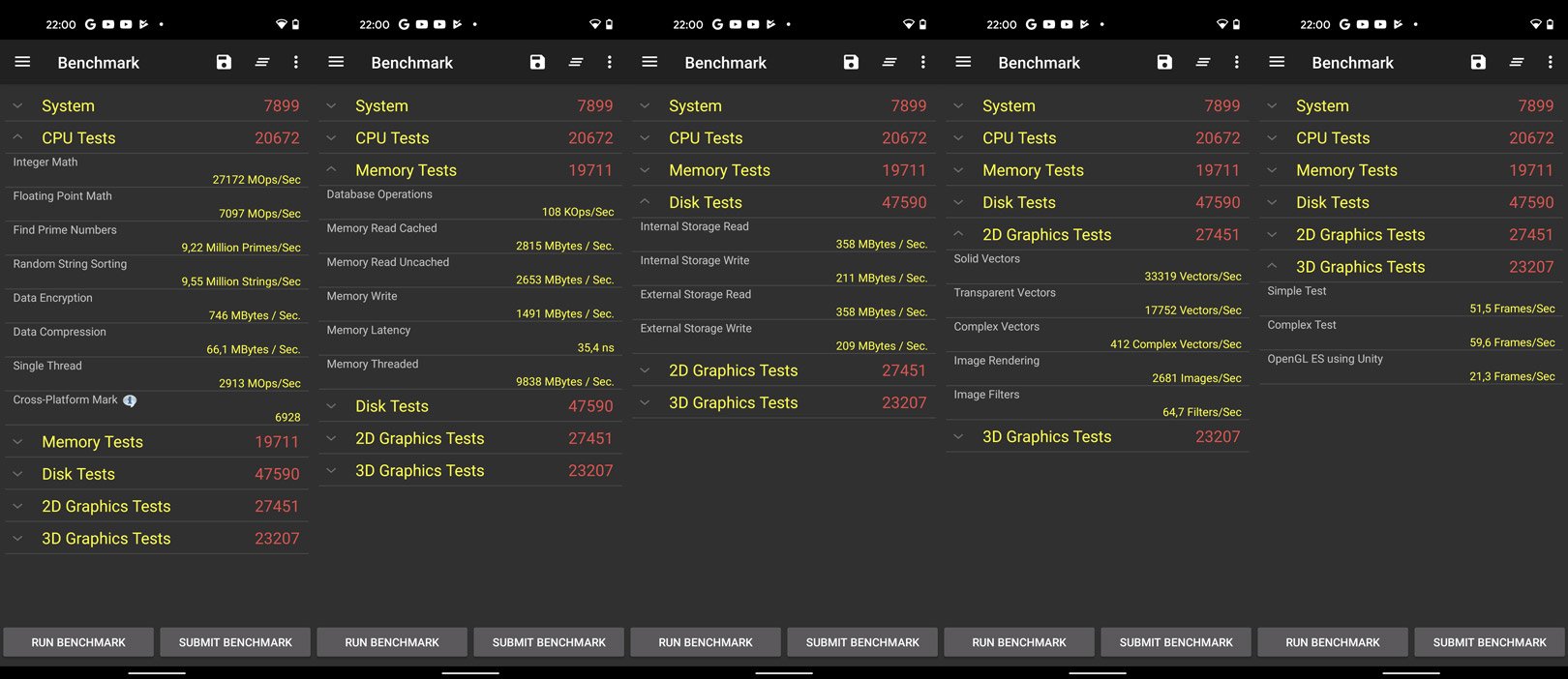Tap SUBMIT BENCHMARK on the CPU results screen
This screenshot has height=679, width=1568.
coord(235,642)
